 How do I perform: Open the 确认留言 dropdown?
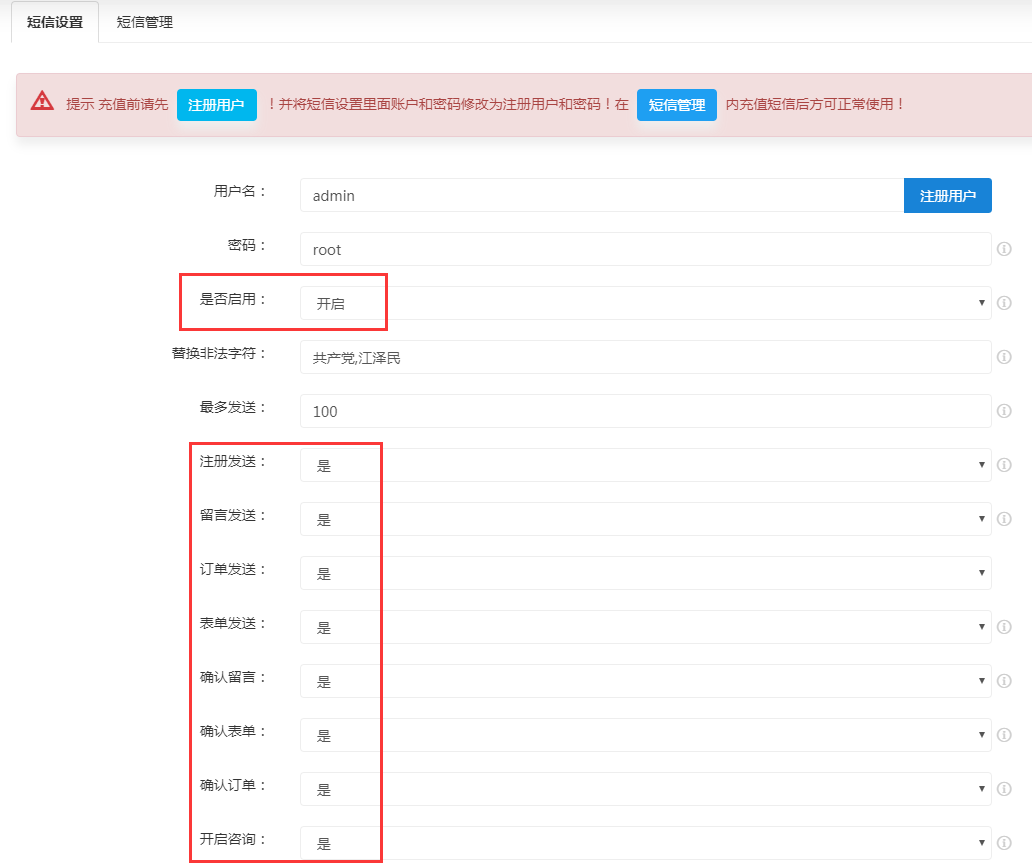click(x=645, y=681)
